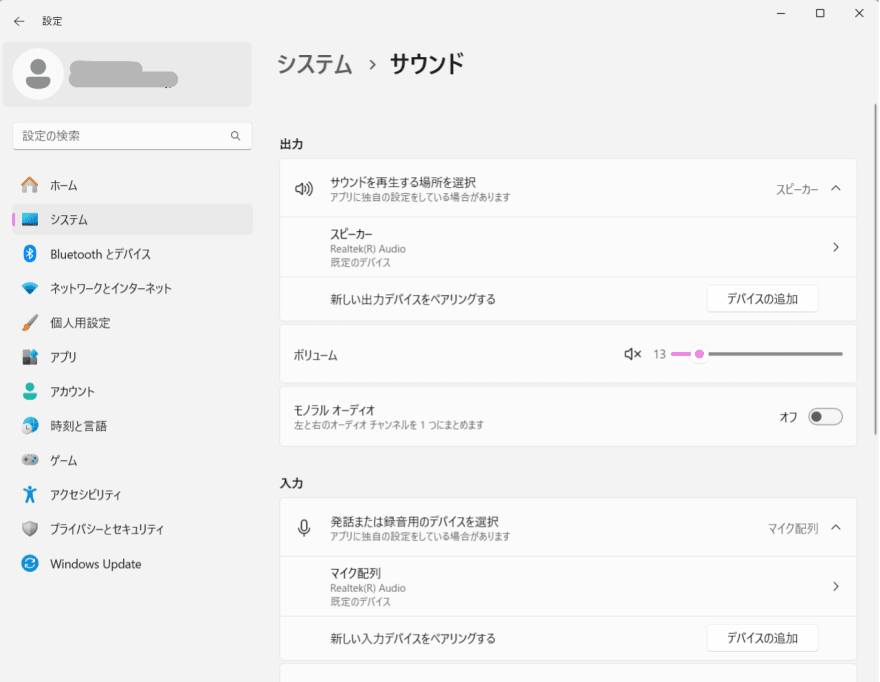Screen dimensions: 880x682
Task: Collapse the 発話または録音用のデバイスを選択 section
Action: click(836, 527)
